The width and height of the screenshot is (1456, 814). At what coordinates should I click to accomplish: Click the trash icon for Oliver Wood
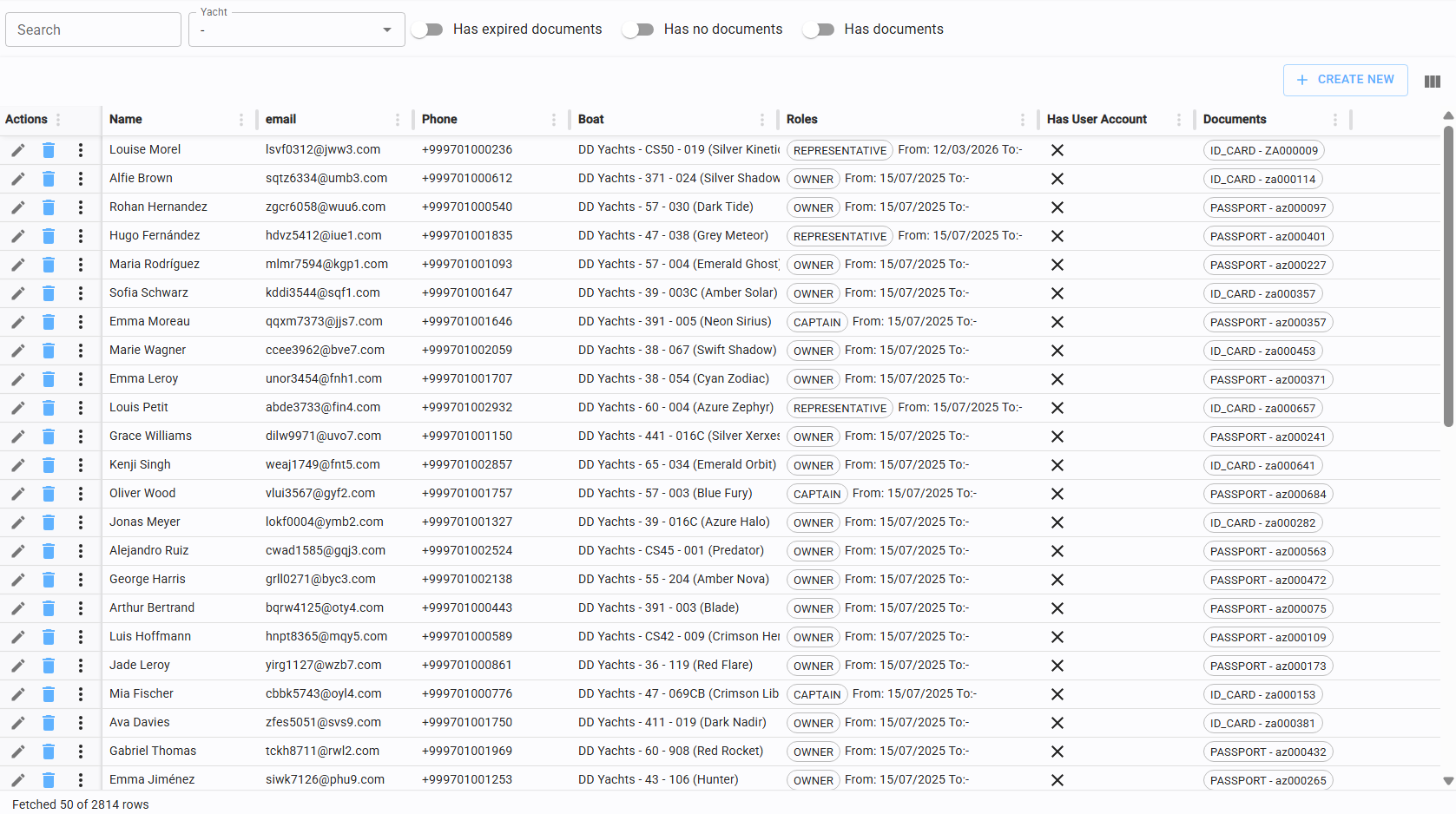[x=49, y=494]
